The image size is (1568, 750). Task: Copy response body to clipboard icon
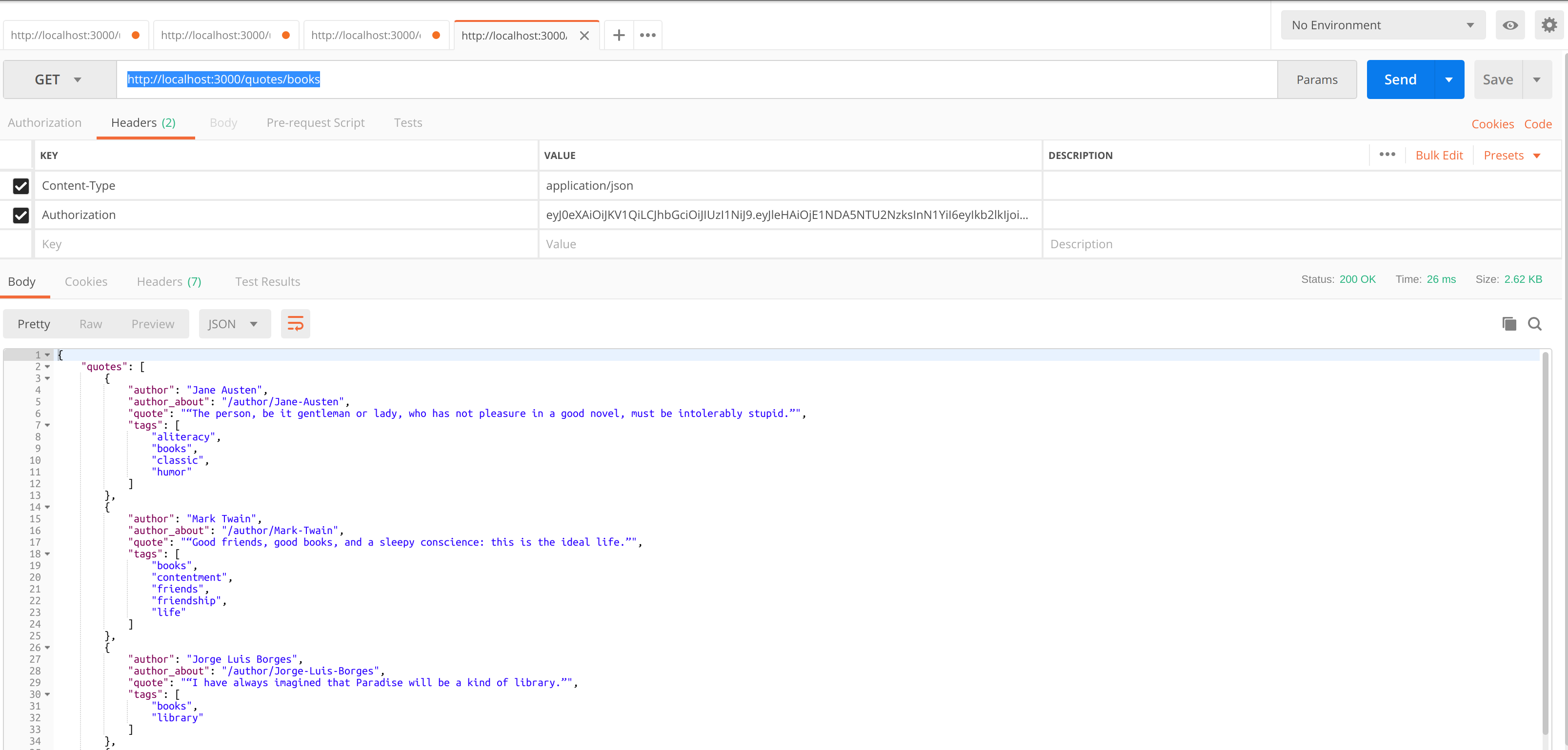pyautogui.click(x=1509, y=324)
